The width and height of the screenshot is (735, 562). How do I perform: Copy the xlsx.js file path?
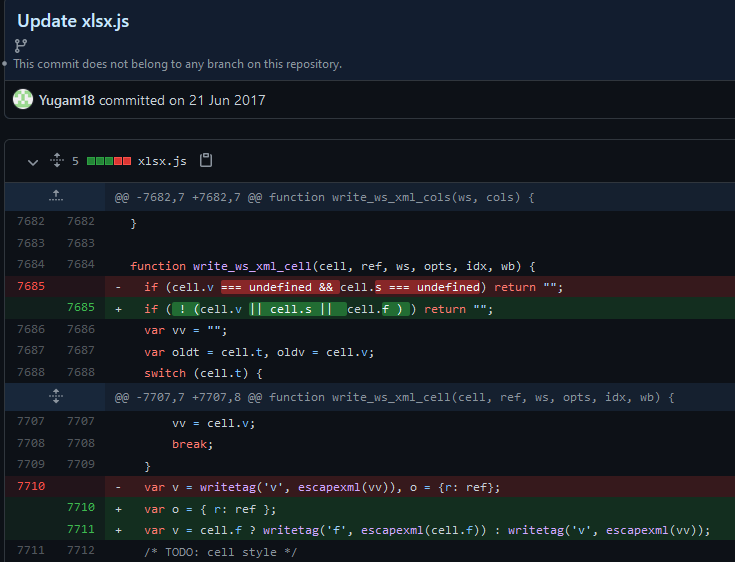click(206, 161)
